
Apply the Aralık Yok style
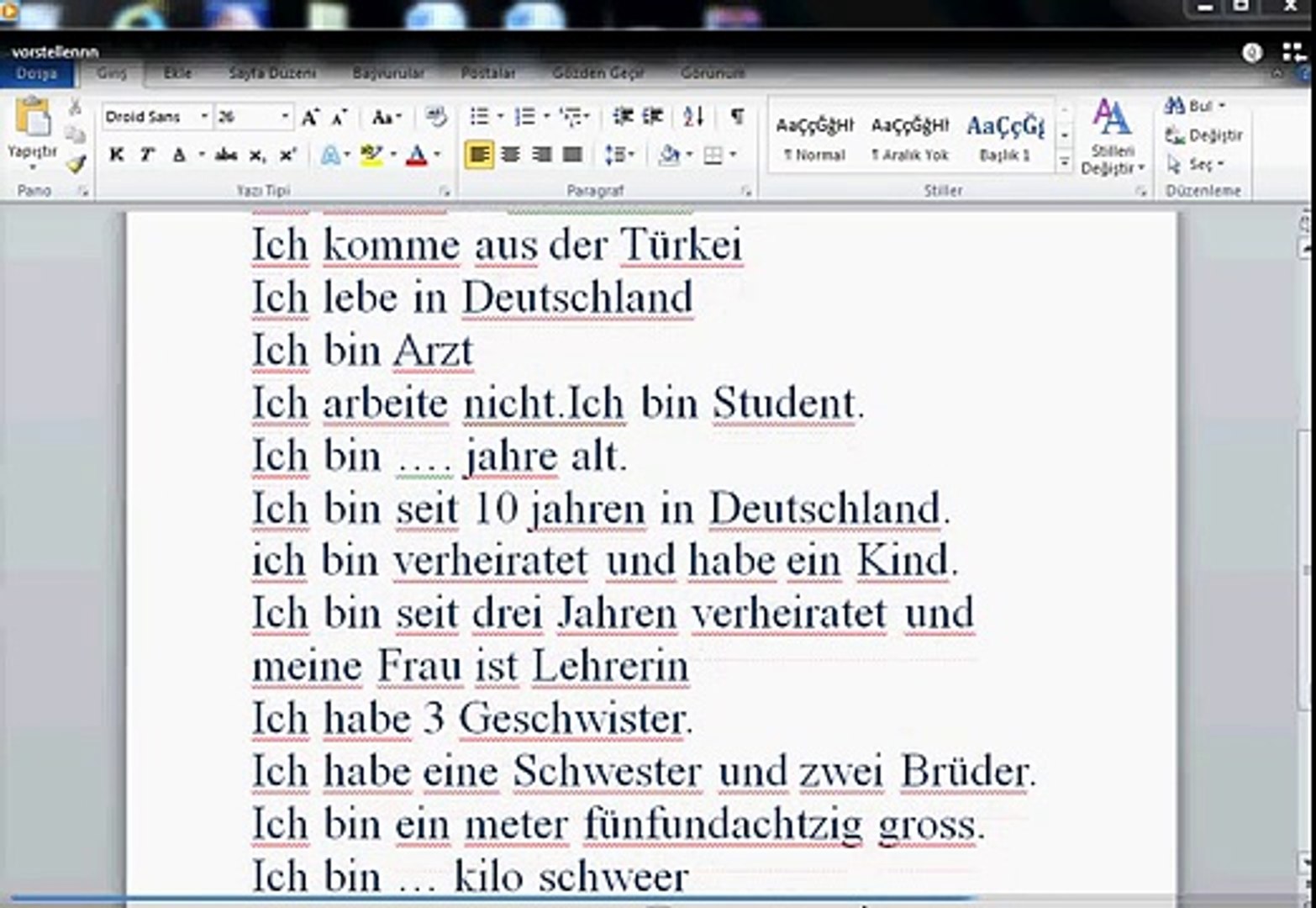pos(909,138)
